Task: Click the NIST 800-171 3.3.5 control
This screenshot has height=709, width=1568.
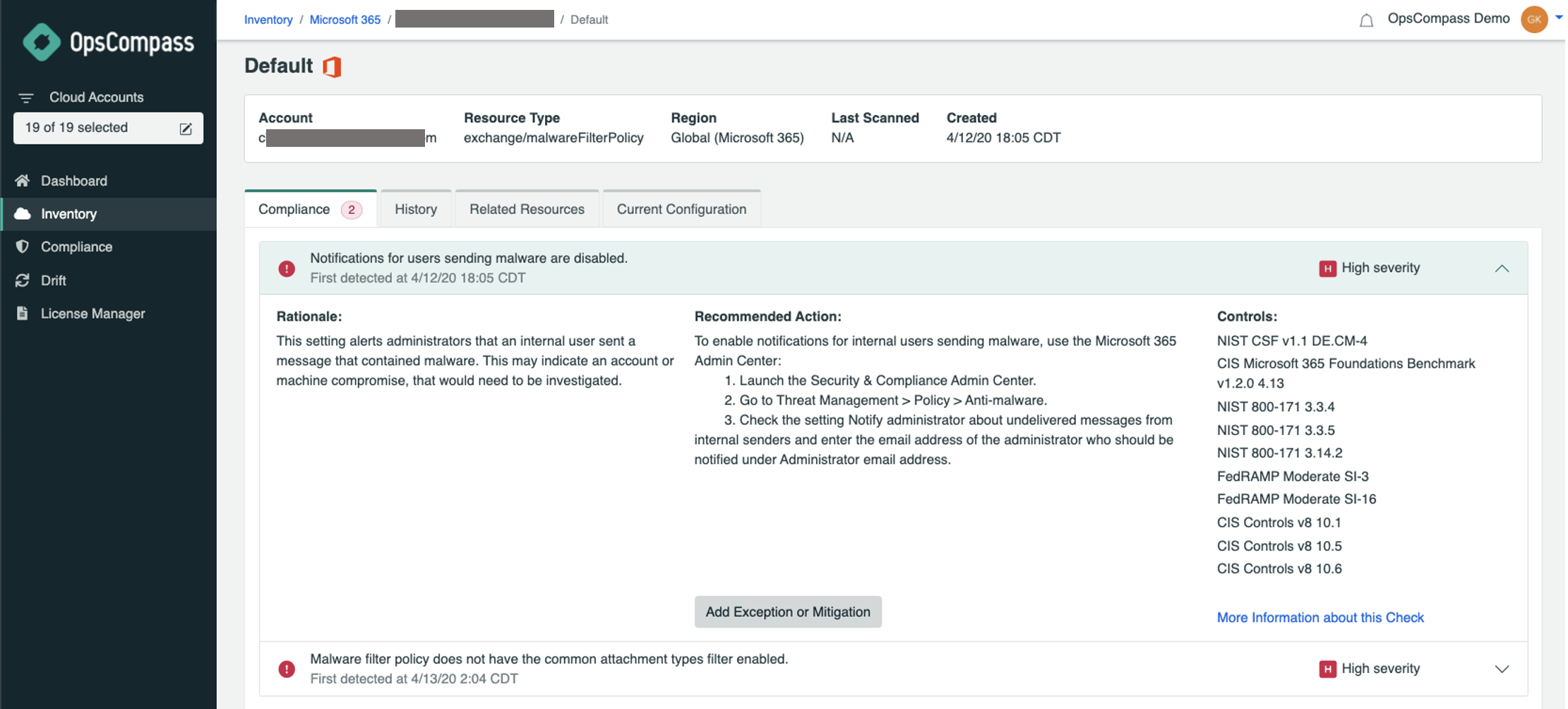Action: (x=1276, y=430)
